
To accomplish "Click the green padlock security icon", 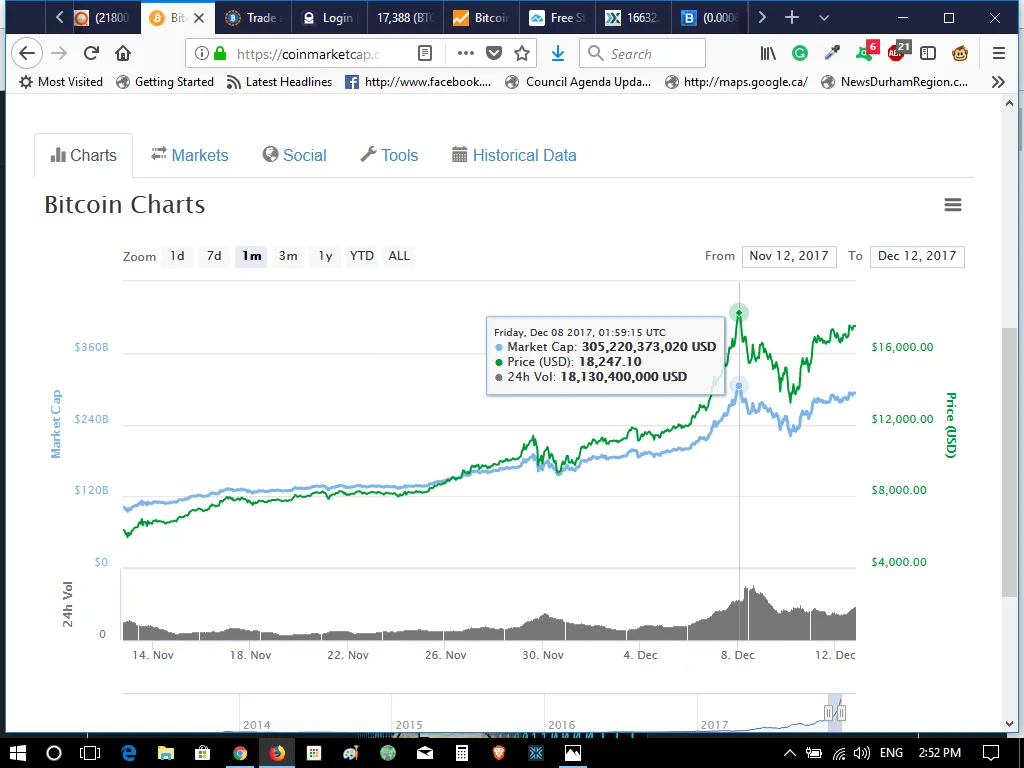I will [220, 54].
